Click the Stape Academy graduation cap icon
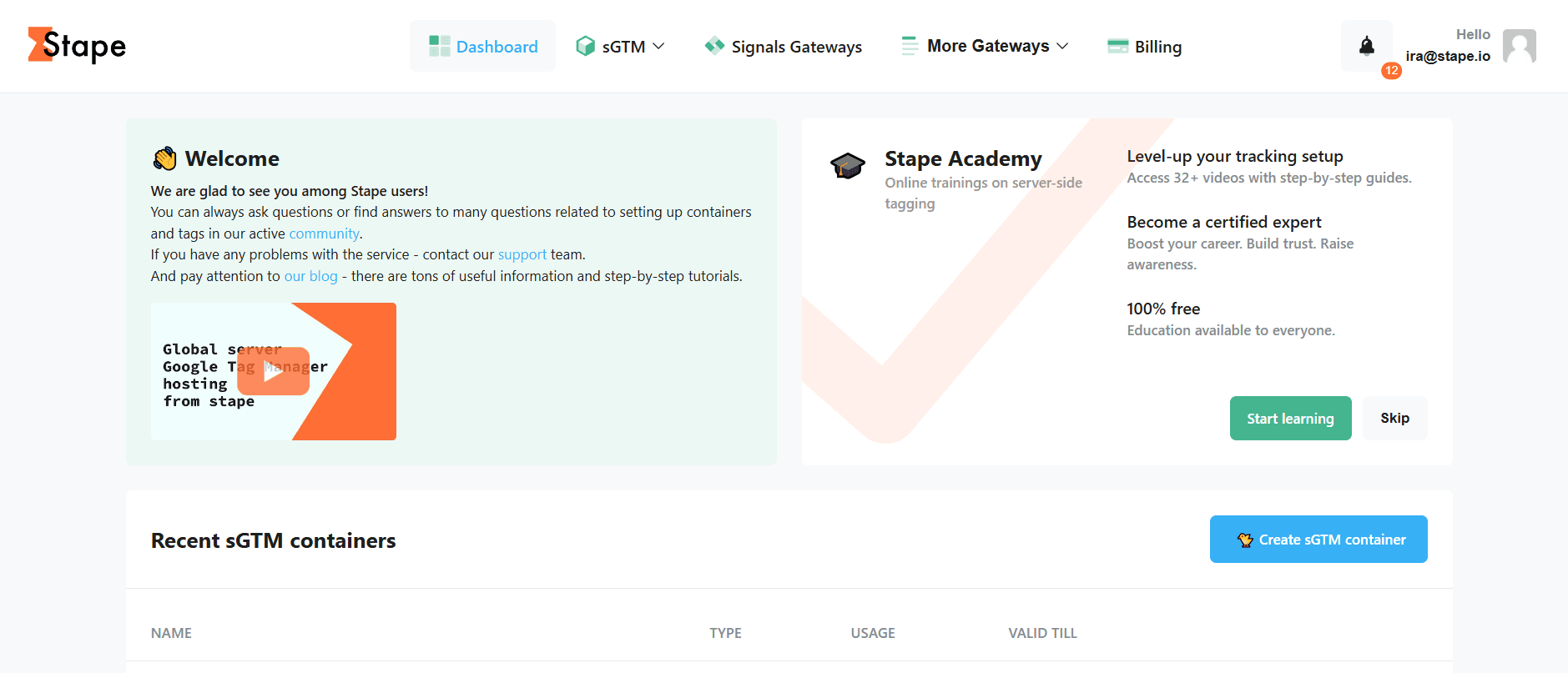Screen dimensions: 1568x673 coord(848,165)
